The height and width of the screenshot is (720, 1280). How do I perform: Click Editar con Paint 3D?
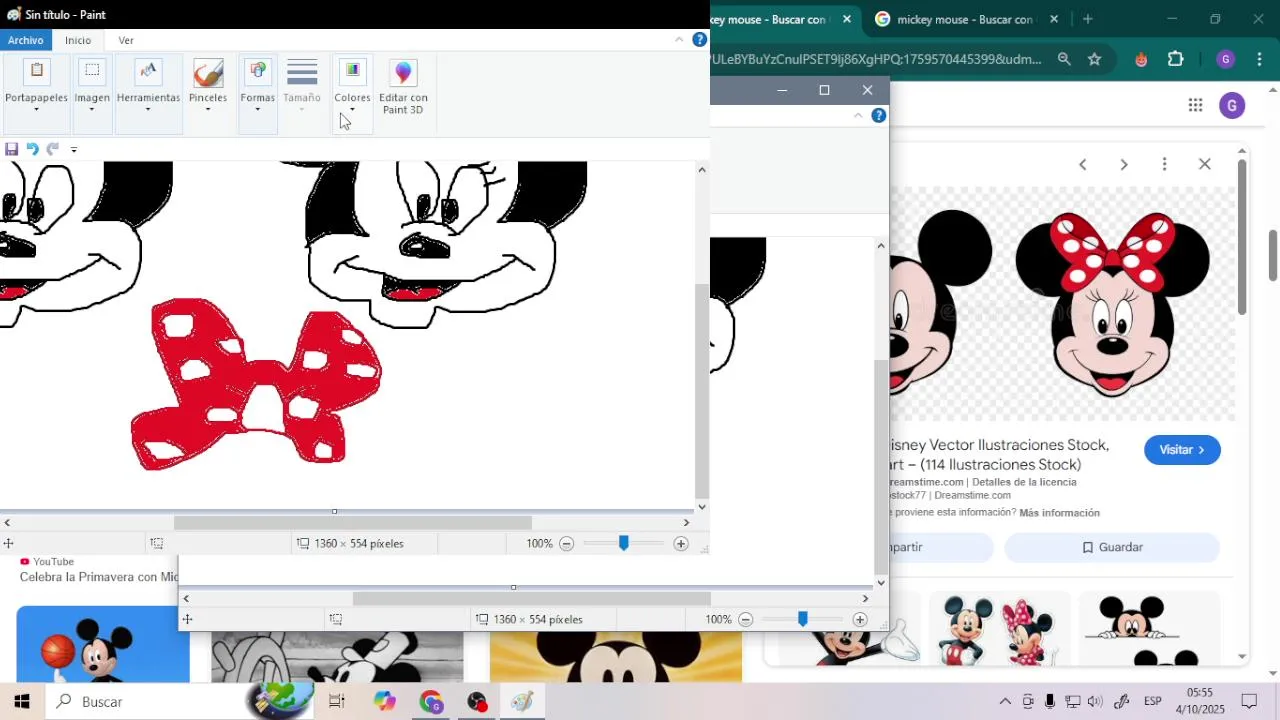[x=403, y=88]
